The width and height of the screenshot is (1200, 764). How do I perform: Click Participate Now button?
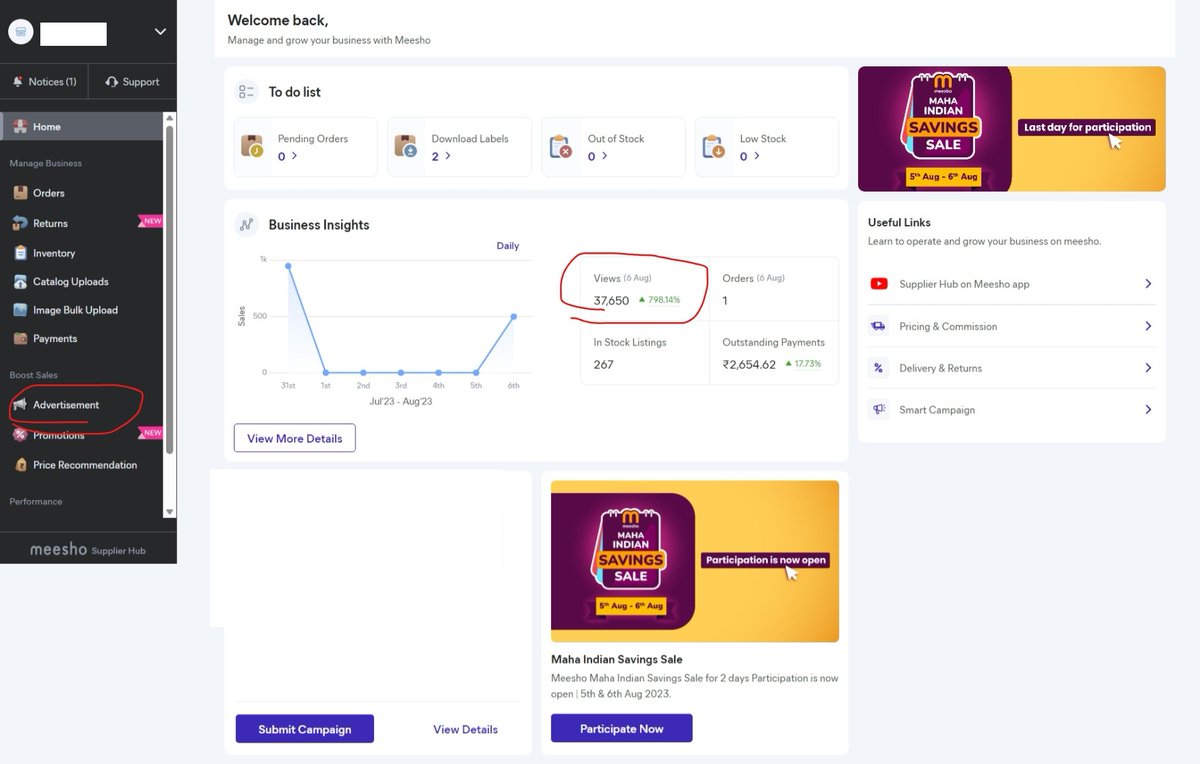[622, 728]
